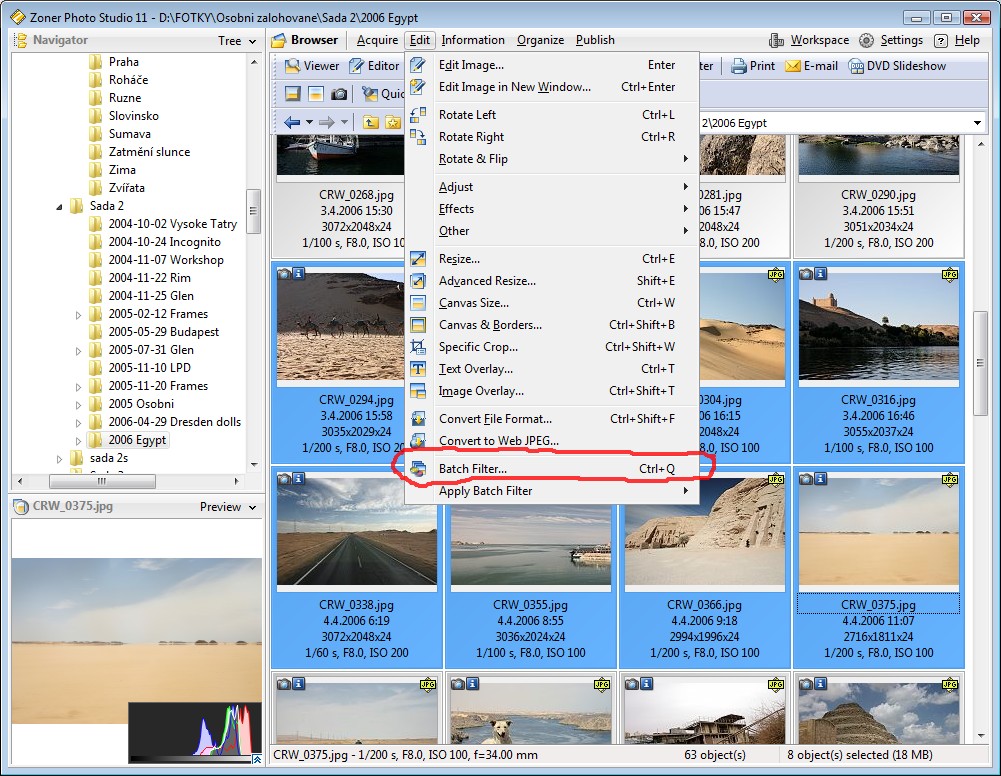Click the thumbnail browser vertical scrollbar
This screenshot has height=776, width=1001.
pos(980,362)
